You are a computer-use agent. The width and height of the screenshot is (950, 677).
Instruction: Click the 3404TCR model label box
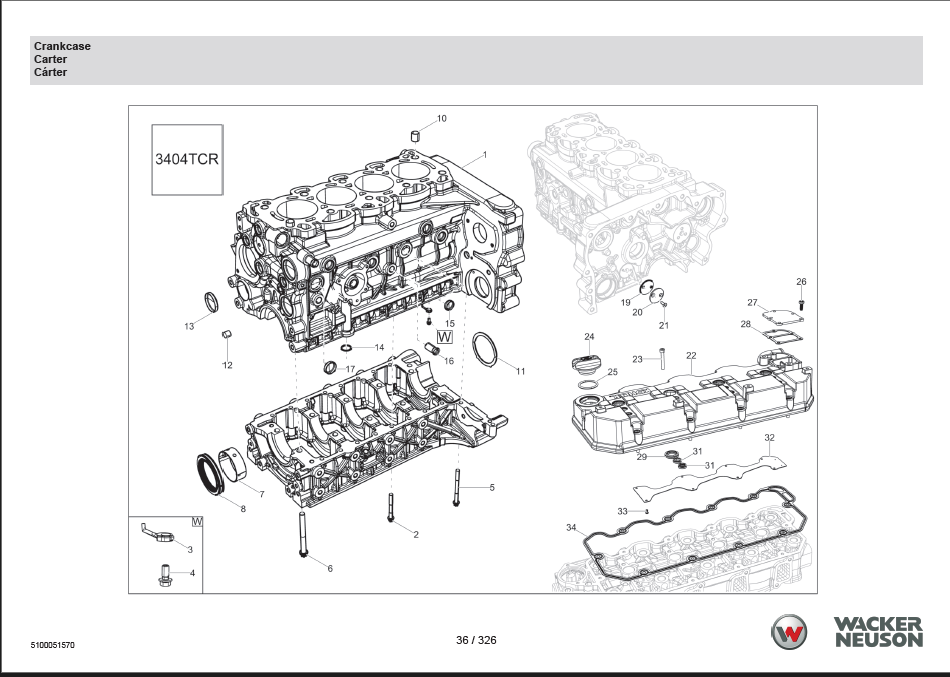(187, 159)
